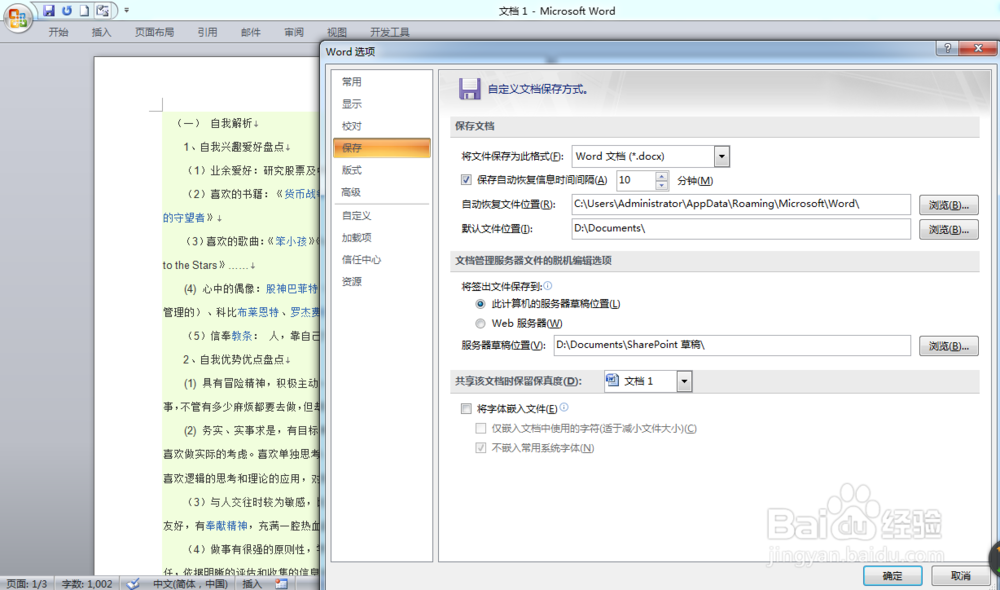
Task: Select 校对 category in Word Options
Action: click(x=381, y=126)
